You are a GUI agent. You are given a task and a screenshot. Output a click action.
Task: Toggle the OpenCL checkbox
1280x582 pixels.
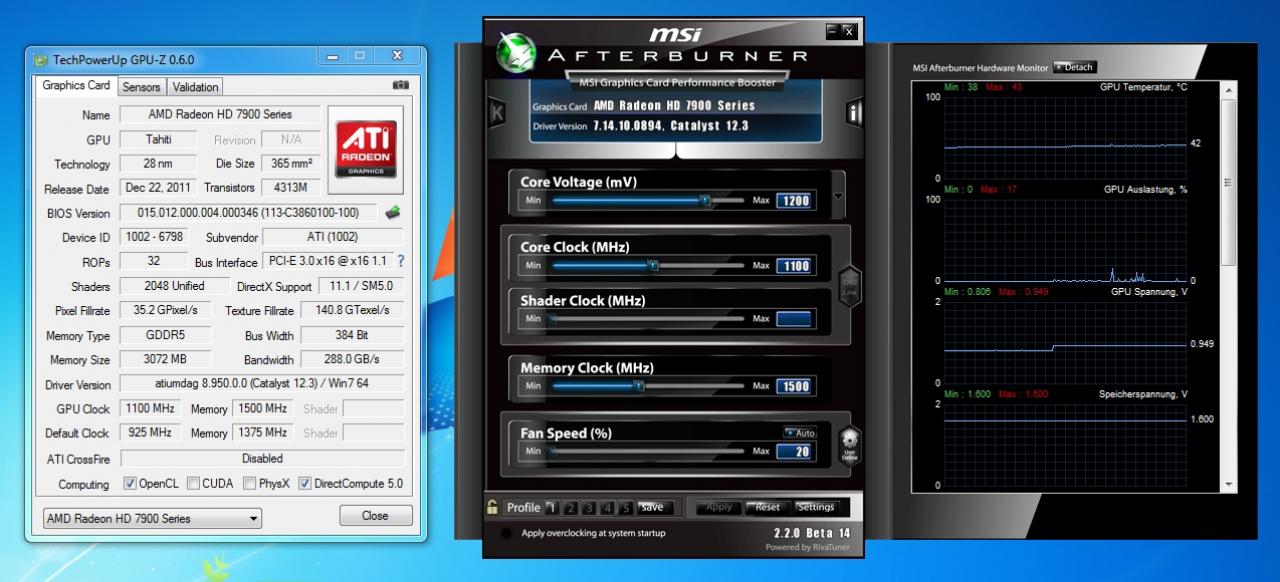click(130, 484)
